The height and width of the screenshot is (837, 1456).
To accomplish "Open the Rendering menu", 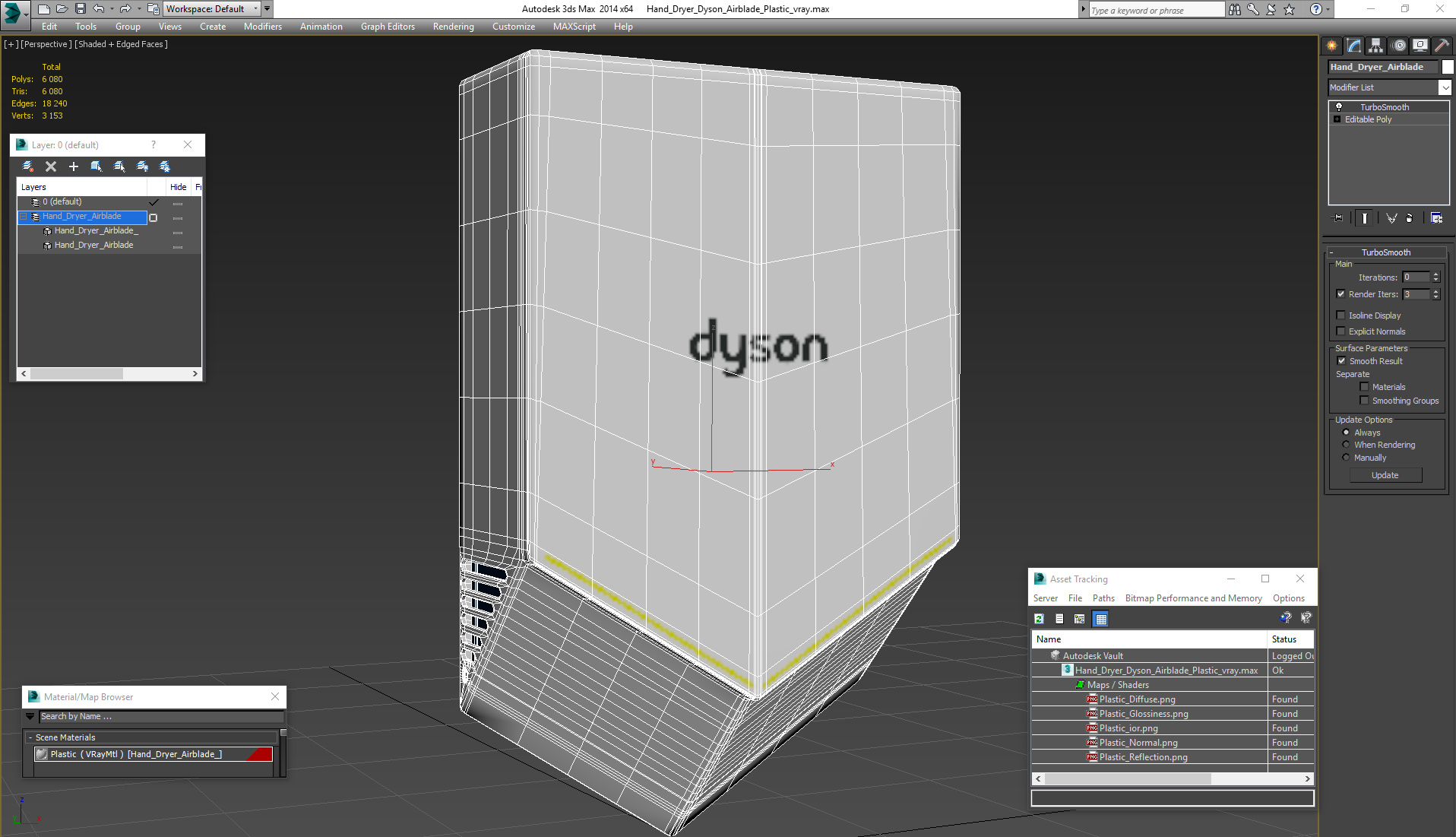I will [453, 27].
